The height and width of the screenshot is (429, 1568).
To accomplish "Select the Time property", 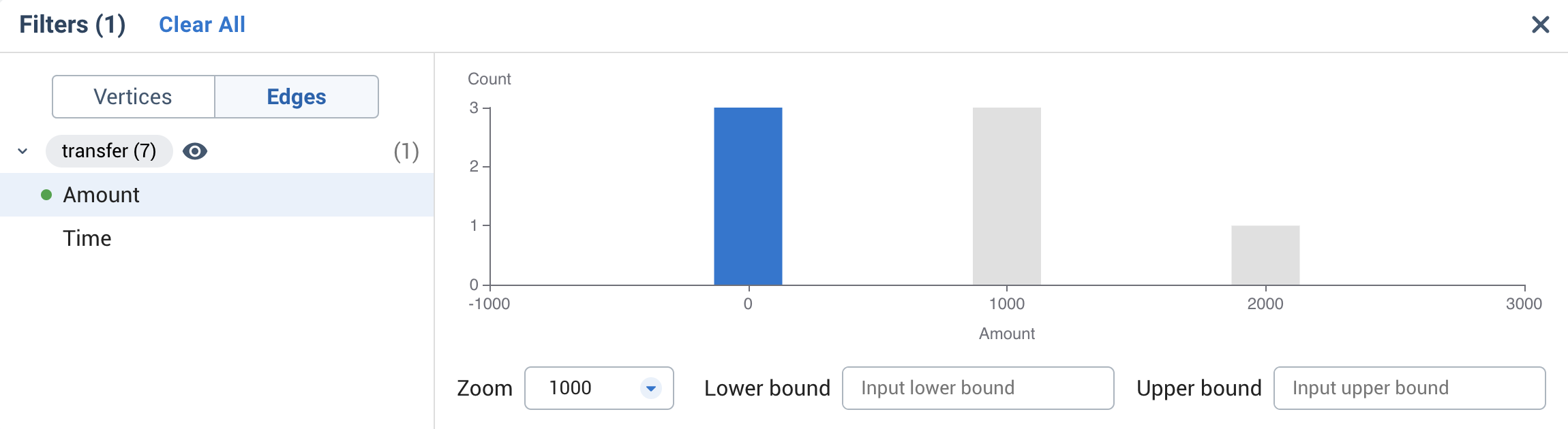I will [87, 238].
